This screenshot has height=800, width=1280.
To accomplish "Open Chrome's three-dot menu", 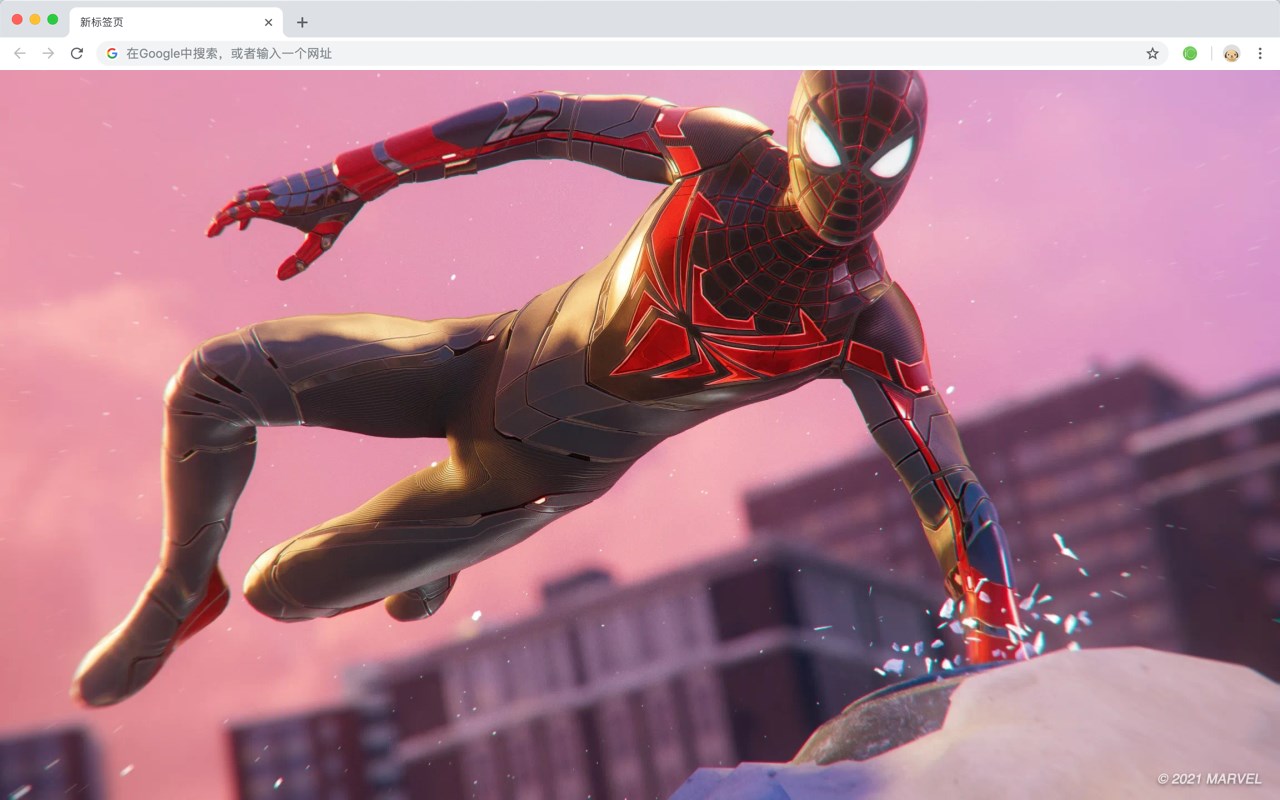I will click(1260, 53).
